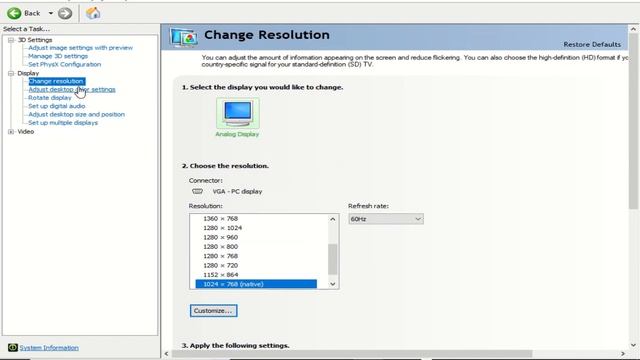Click the Customize... button

click(213, 311)
